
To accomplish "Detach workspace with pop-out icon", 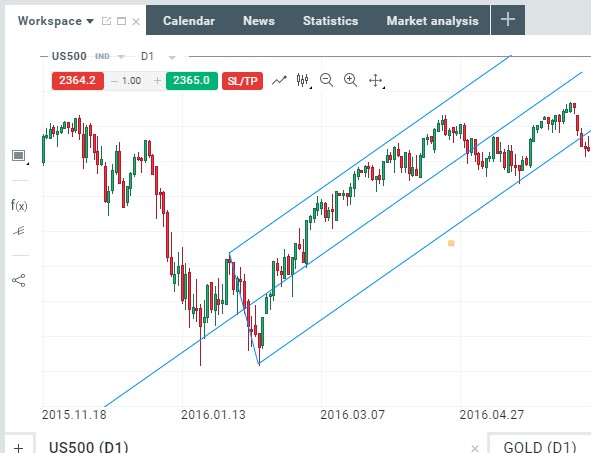I will [x=106, y=21].
